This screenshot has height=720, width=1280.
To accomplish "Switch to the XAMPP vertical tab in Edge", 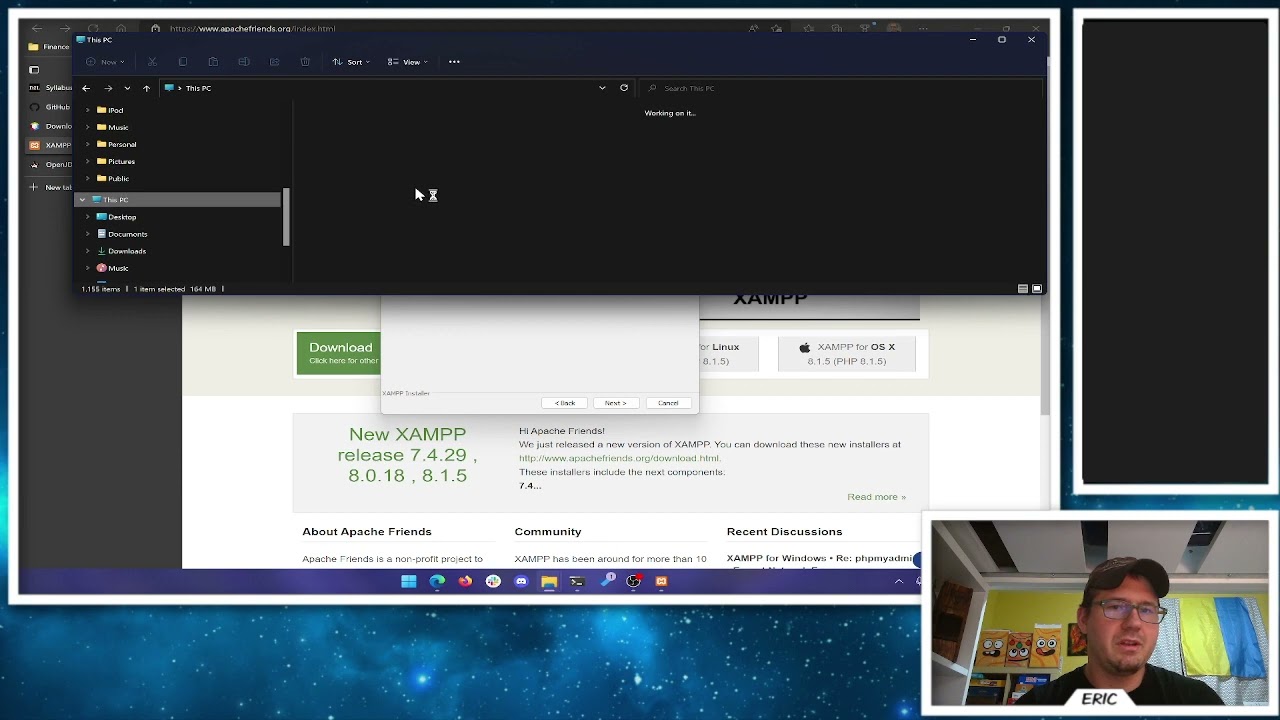I will [x=50, y=145].
